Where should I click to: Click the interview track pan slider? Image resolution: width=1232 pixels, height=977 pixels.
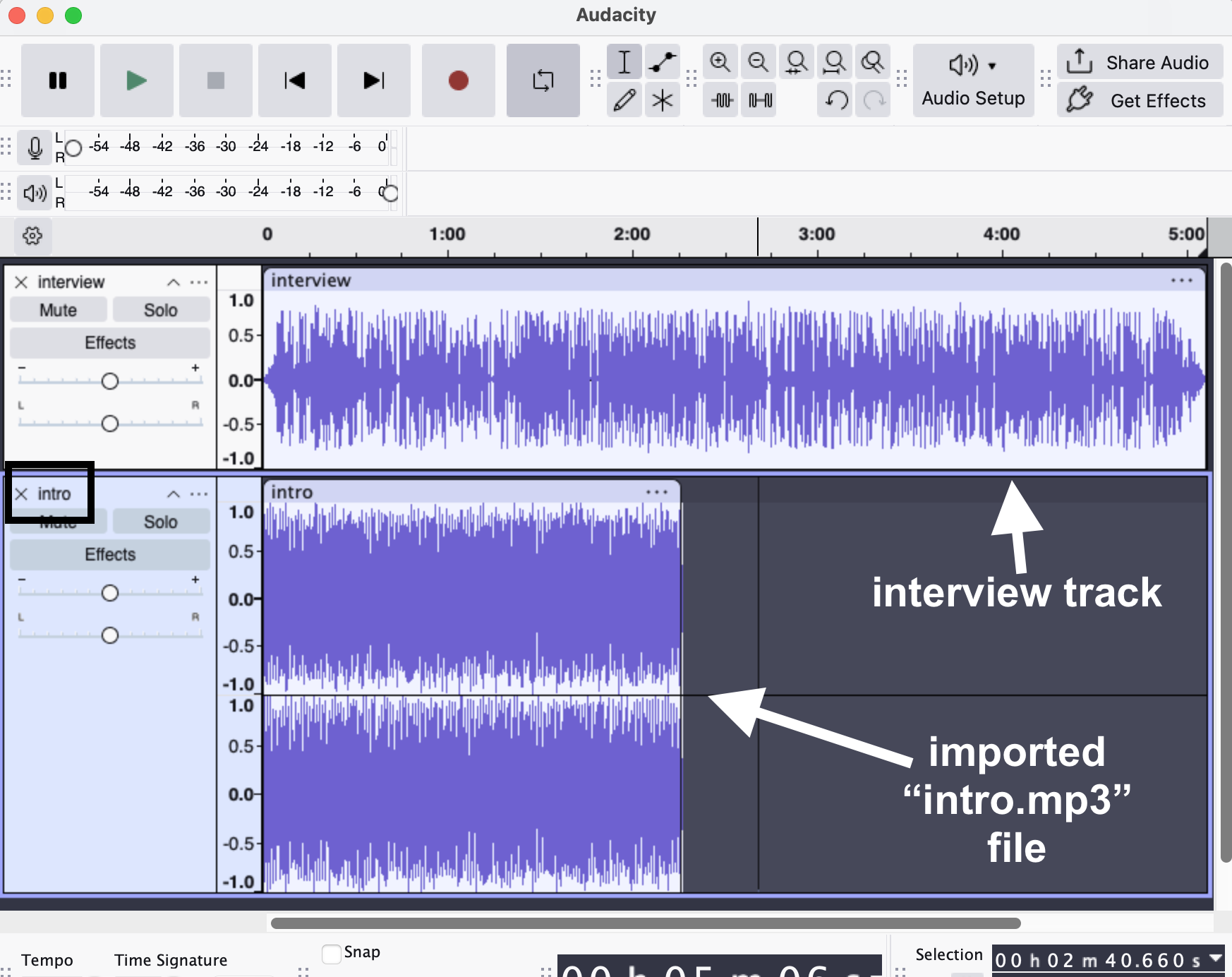click(110, 424)
